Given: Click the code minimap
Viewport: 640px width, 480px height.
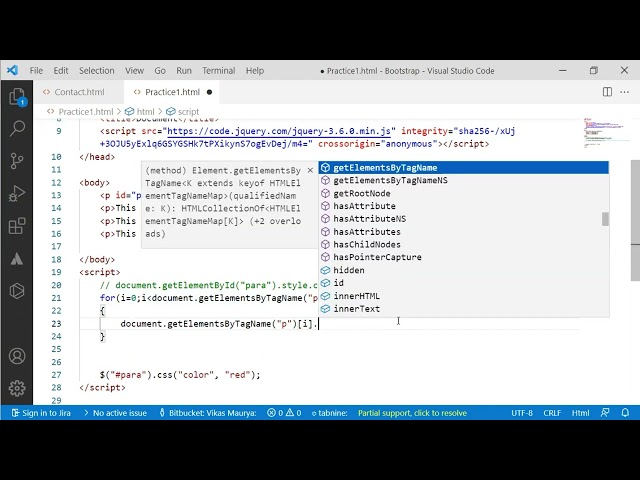Looking at the screenshot, I should click(604, 133).
